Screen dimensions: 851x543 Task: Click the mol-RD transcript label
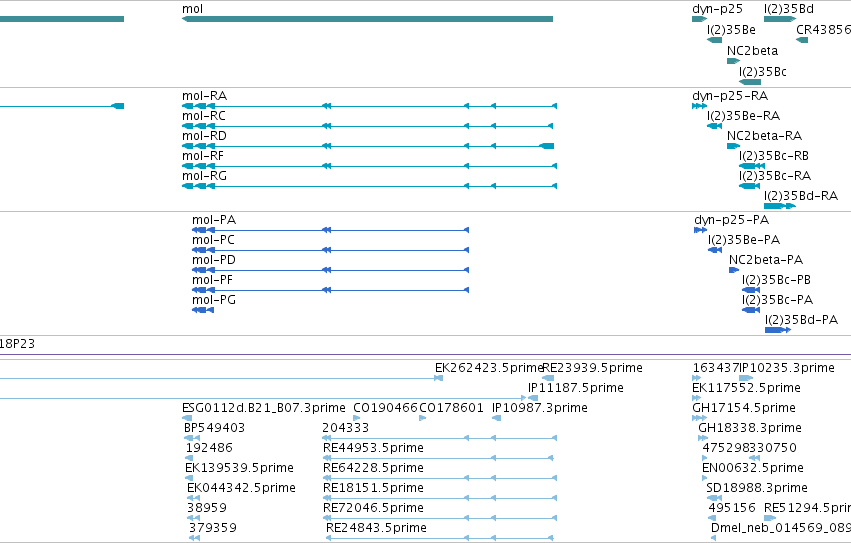pyautogui.click(x=205, y=136)
